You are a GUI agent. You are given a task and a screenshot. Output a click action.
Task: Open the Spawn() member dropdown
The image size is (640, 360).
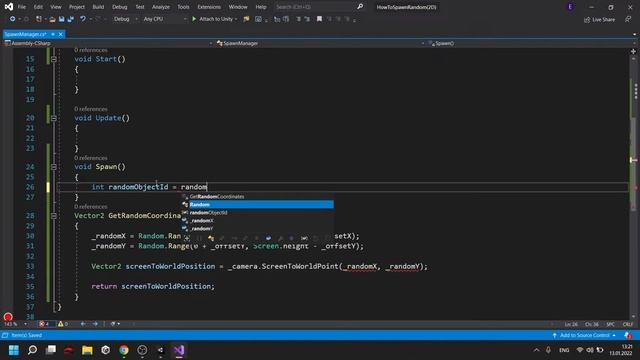tap(531, 43)
